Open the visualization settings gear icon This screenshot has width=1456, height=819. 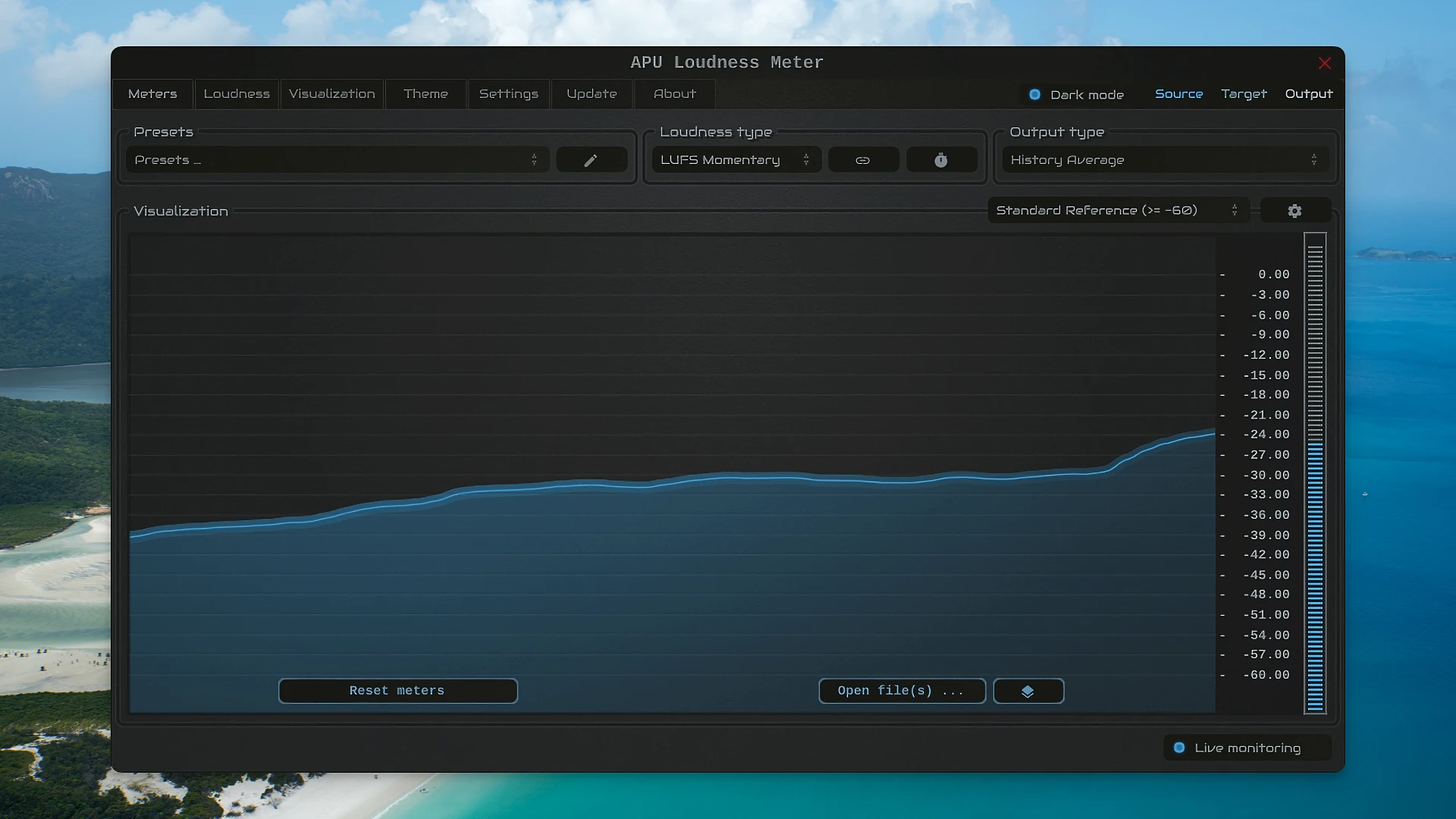pyautogui.click(x=1295, y=210)
